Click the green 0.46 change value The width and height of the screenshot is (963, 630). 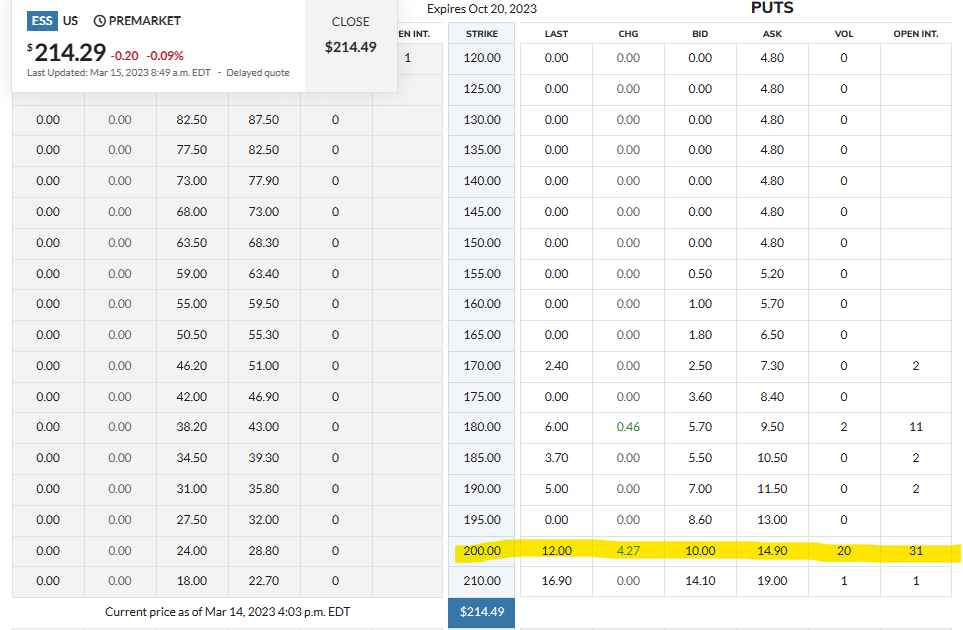pos(628,427)
